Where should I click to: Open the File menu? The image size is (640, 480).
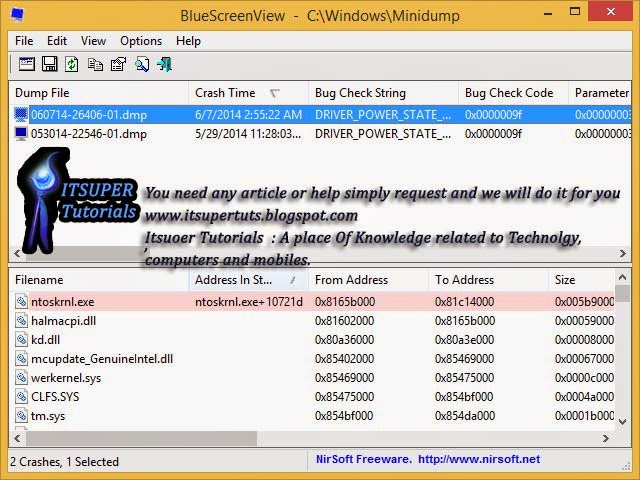click(24, 41)
